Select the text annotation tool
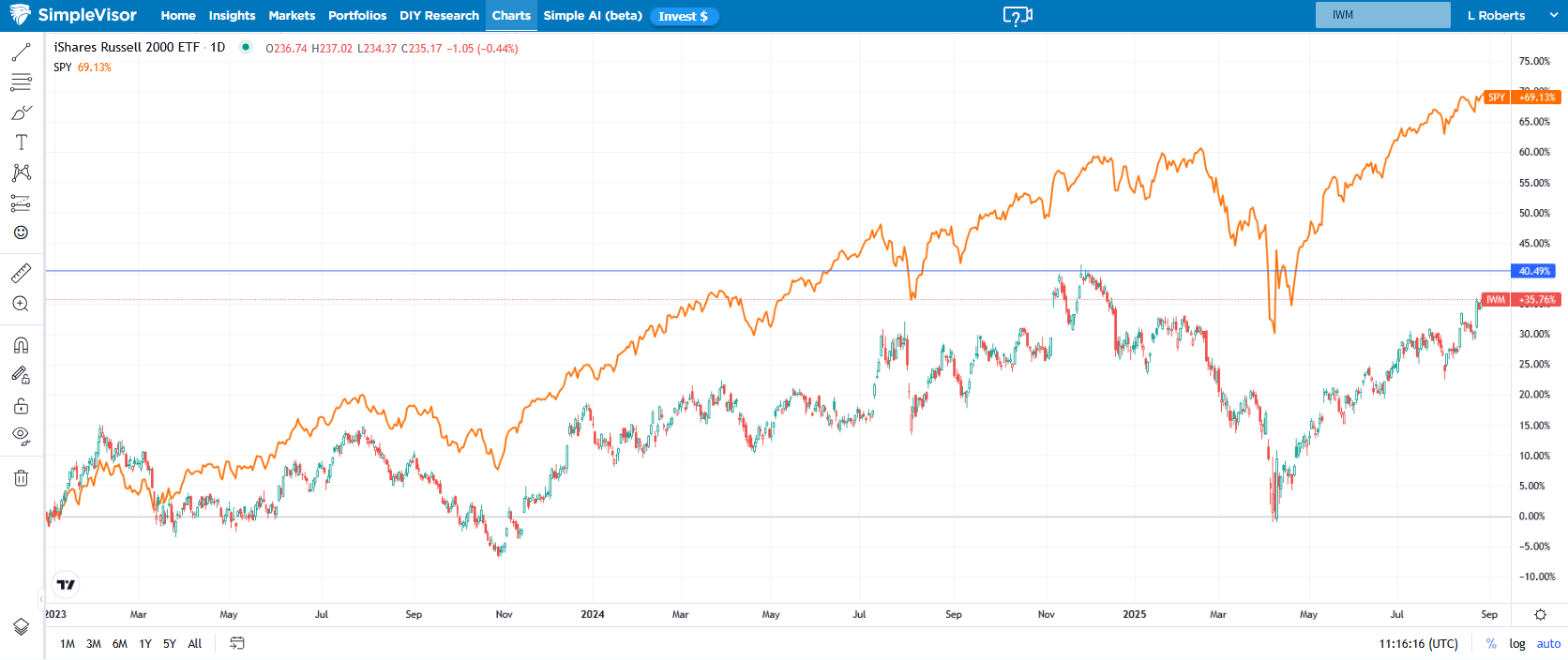 click(21, 142)
